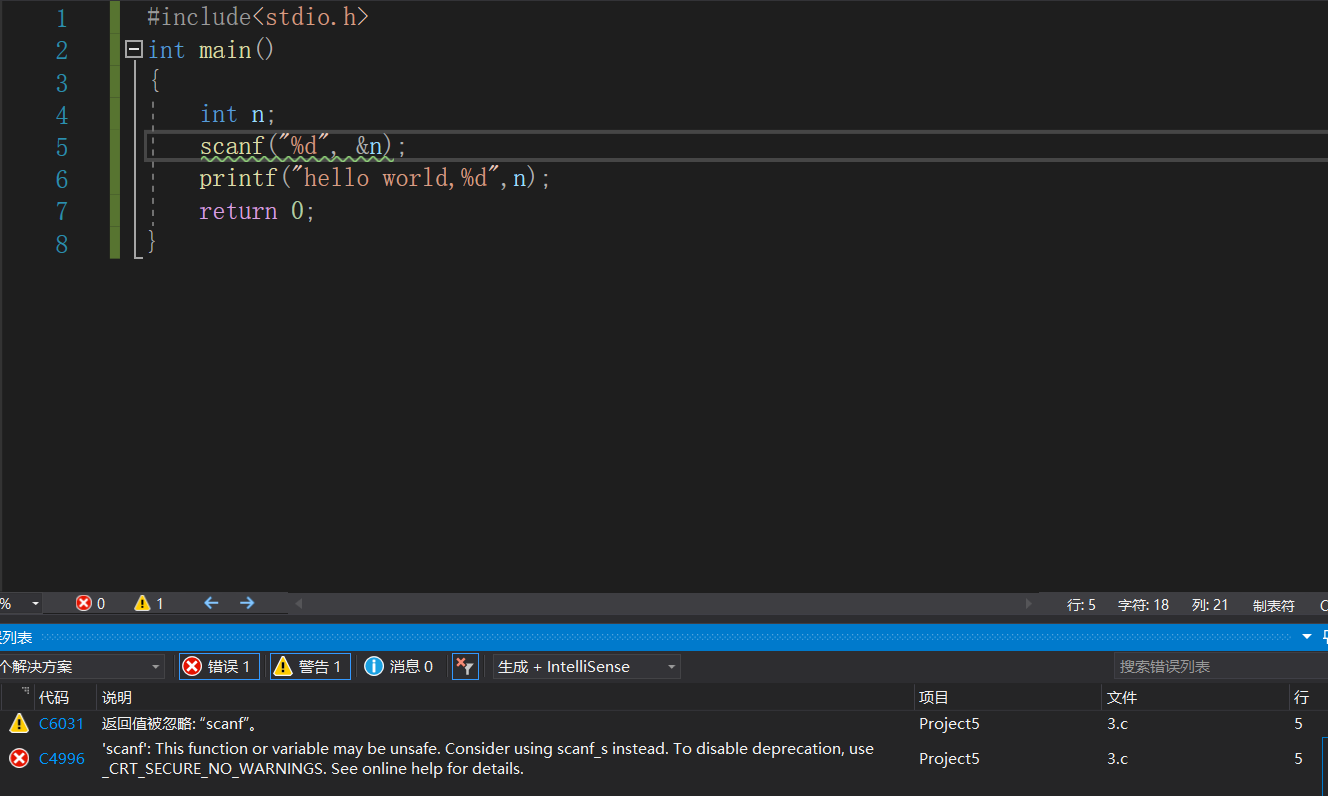Click horizontal scrollbar right arrow in editor
Image resolution: width=1328 pixels, height=796 pixels.
[1030, 604]
